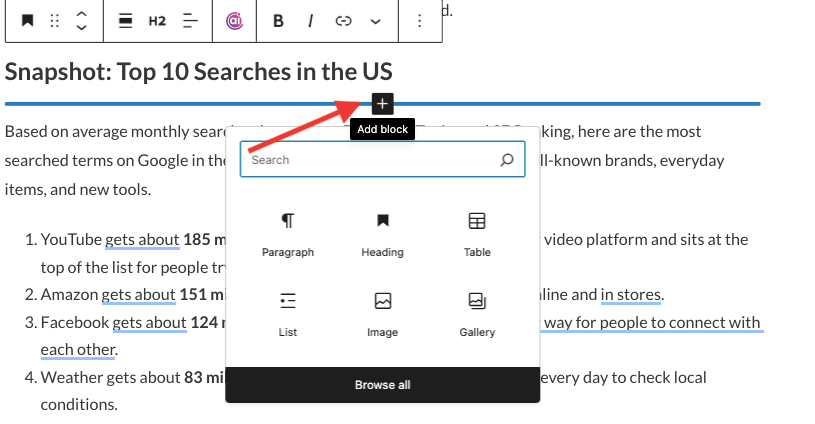This screenshot has width=815, height=424.
Task: Toggle italic formatting
Action: point(310,21)
